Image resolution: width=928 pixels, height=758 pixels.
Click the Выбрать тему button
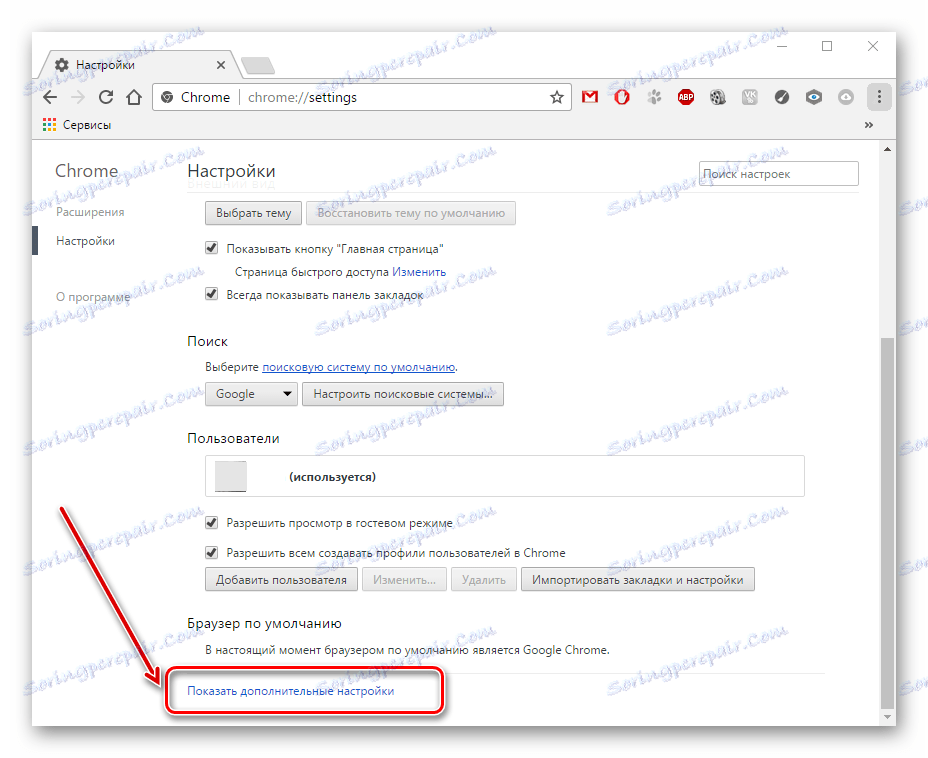coord(253,213)
